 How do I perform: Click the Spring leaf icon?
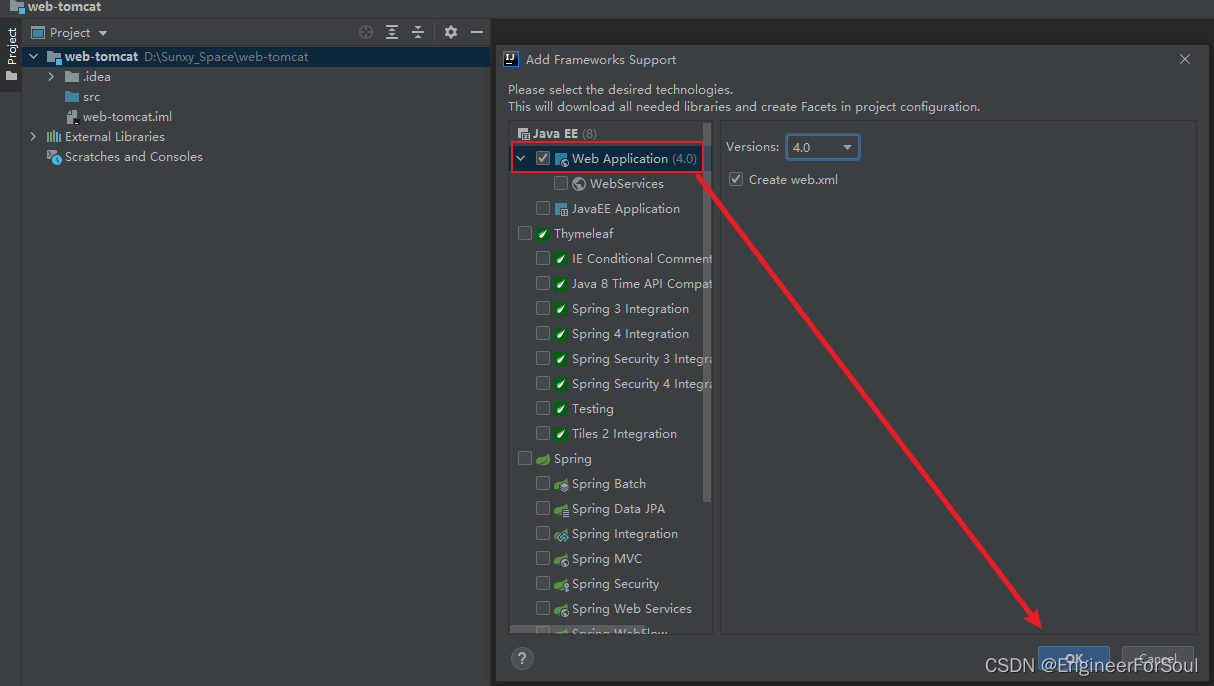point(543,459)
